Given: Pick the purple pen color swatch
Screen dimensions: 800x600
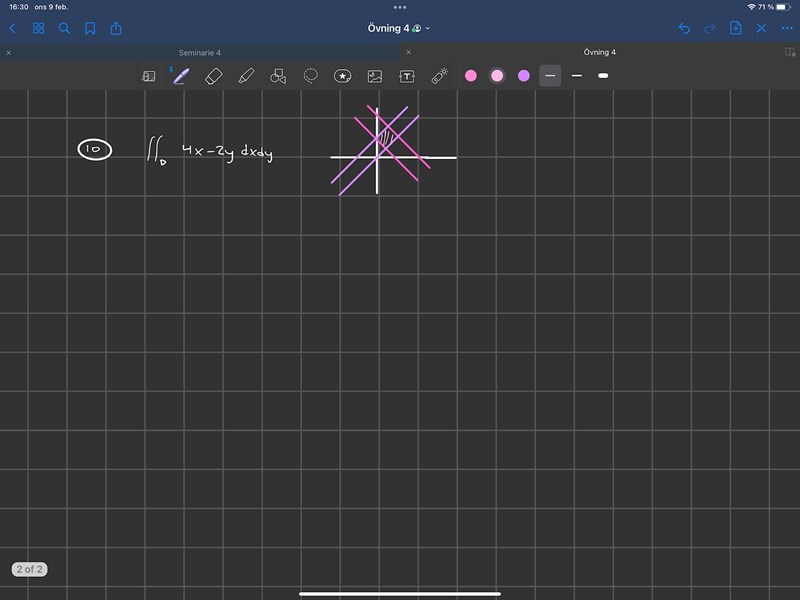Looking at the screenshot, I should pos(523,76).
